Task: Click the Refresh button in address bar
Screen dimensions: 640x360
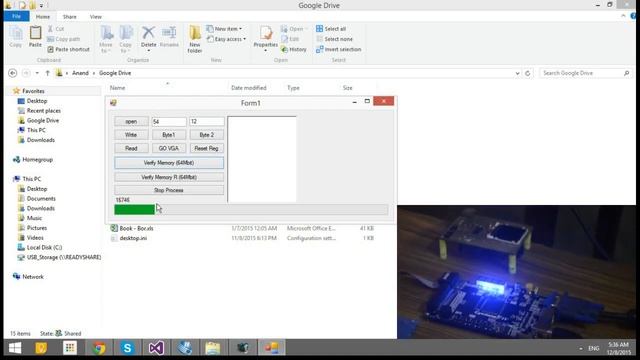Action: [527, 73]
